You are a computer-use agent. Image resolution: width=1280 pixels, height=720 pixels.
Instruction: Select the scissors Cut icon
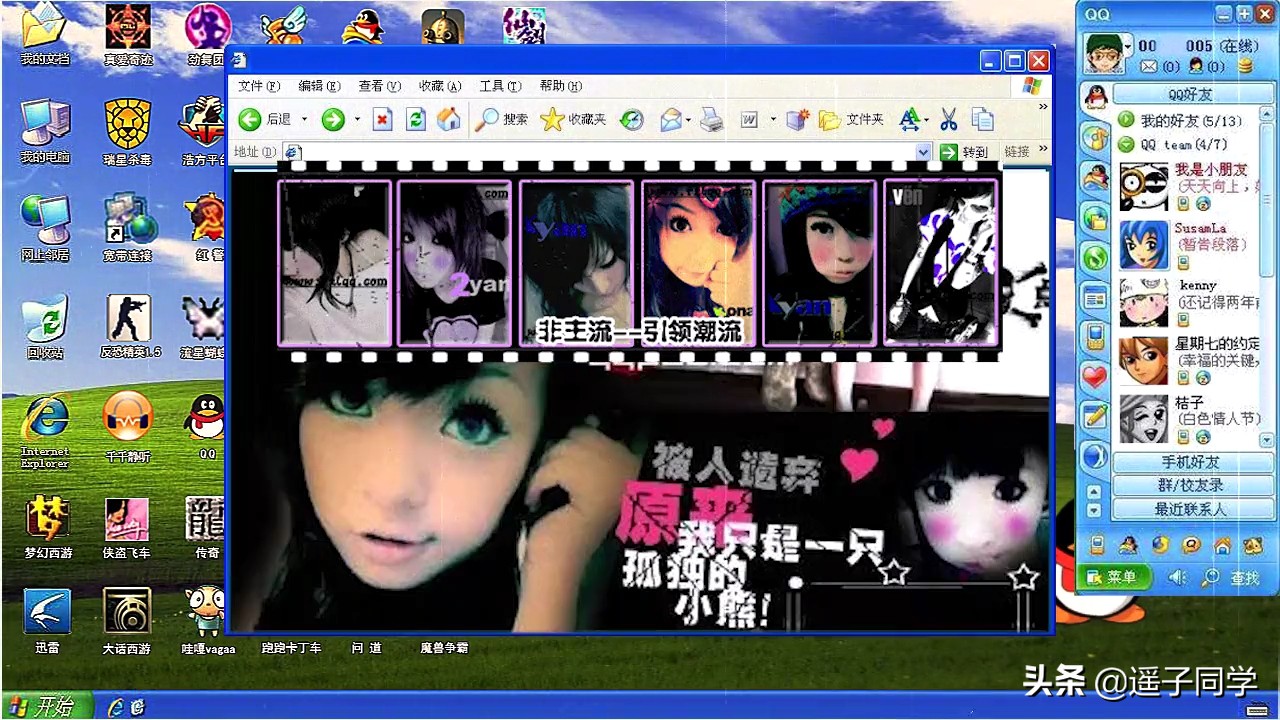click(949, 120)
